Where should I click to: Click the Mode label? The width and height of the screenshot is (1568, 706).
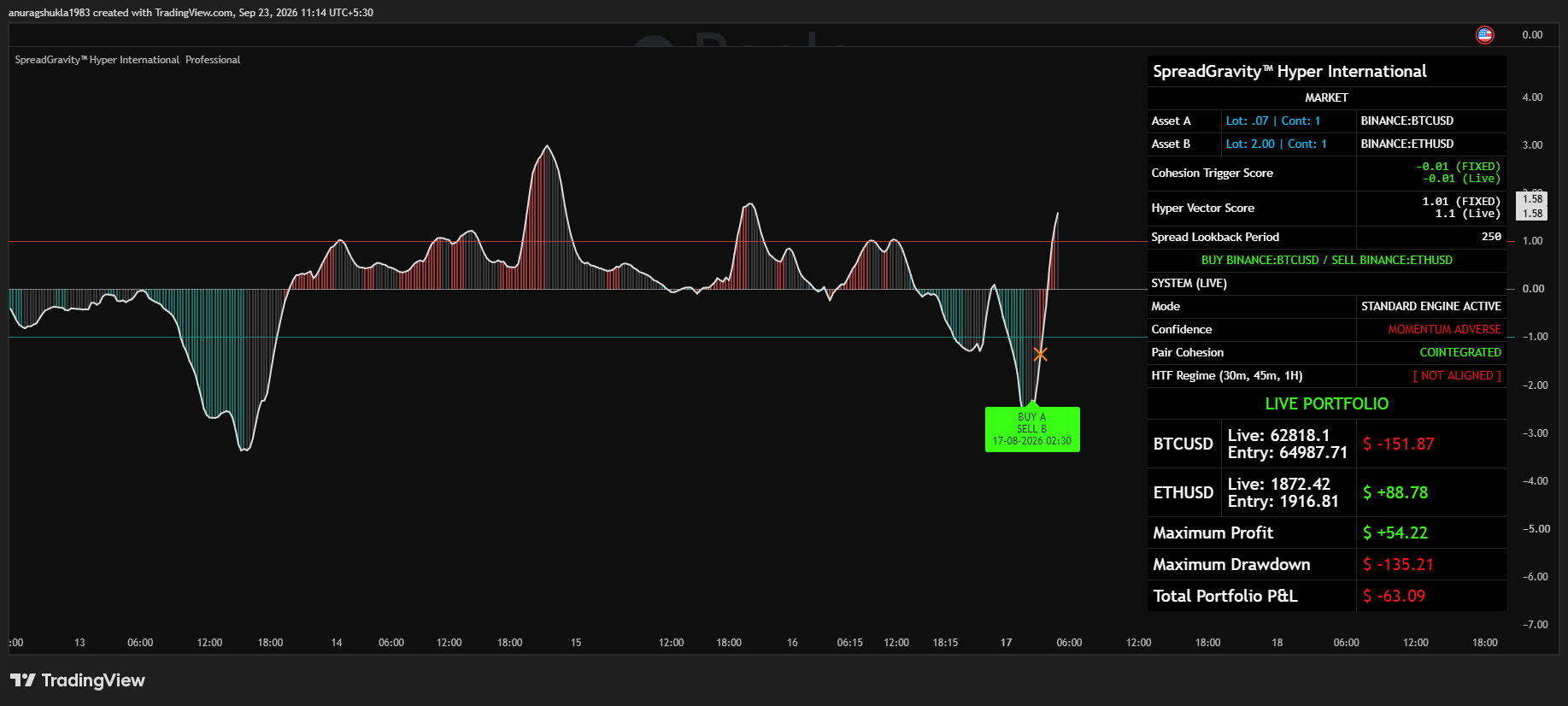point(1166,307)
